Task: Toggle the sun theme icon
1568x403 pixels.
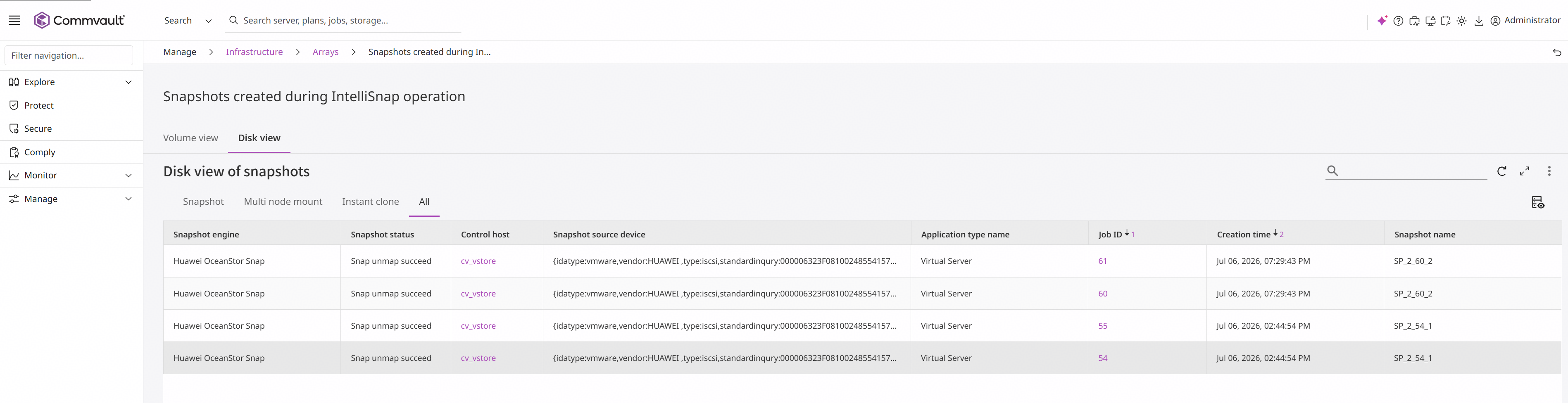Action: [x=1461, y=21]
